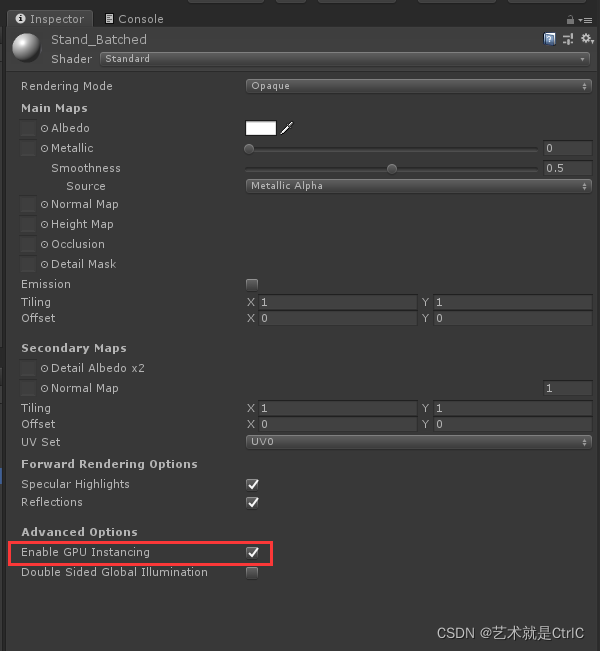The image size is (600, 651).
Task: Select the Inspector tab
Action: pos(50,19)
